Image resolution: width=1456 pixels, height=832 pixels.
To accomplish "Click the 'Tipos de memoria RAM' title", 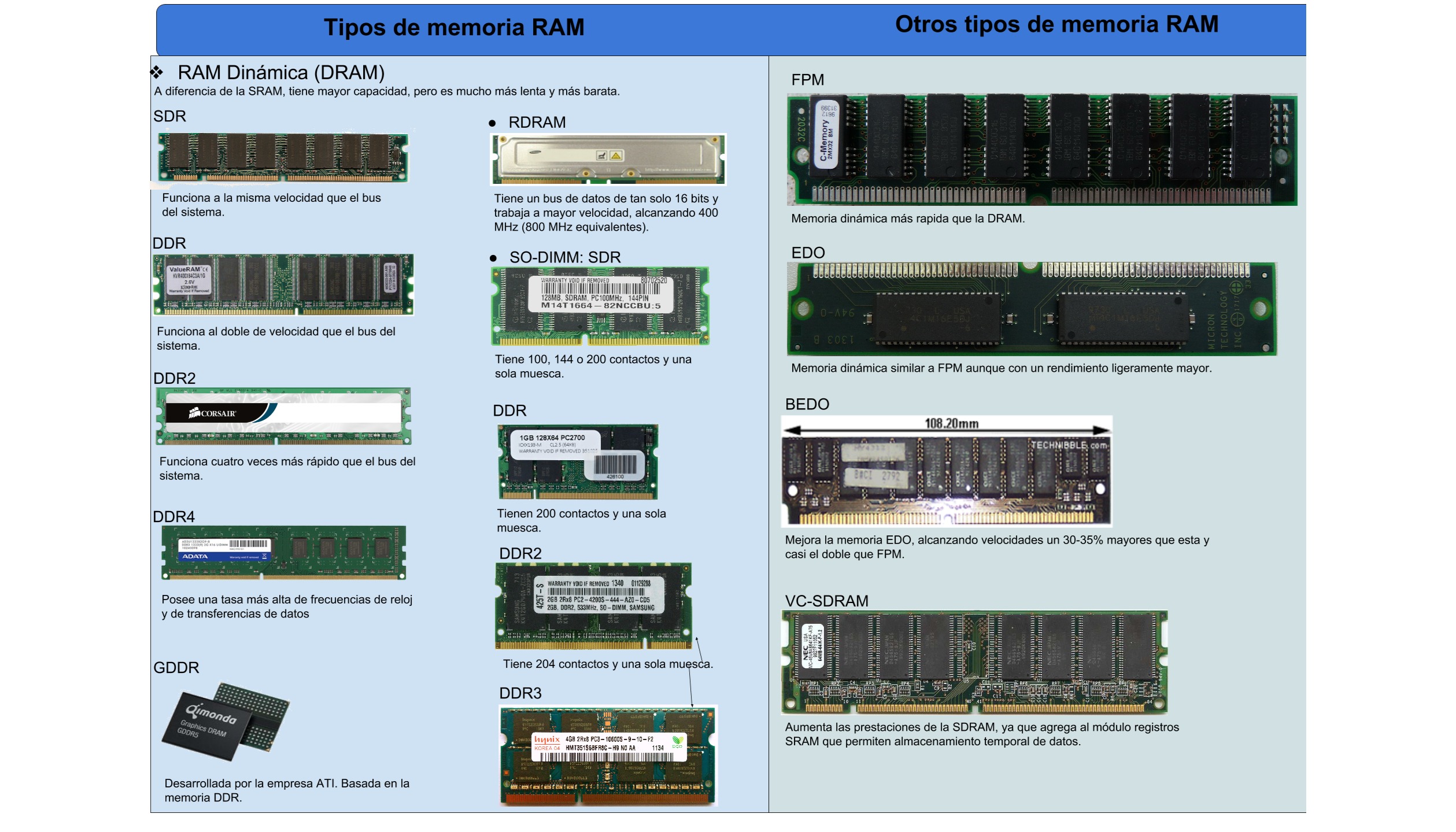I will (x=454, y=27).
